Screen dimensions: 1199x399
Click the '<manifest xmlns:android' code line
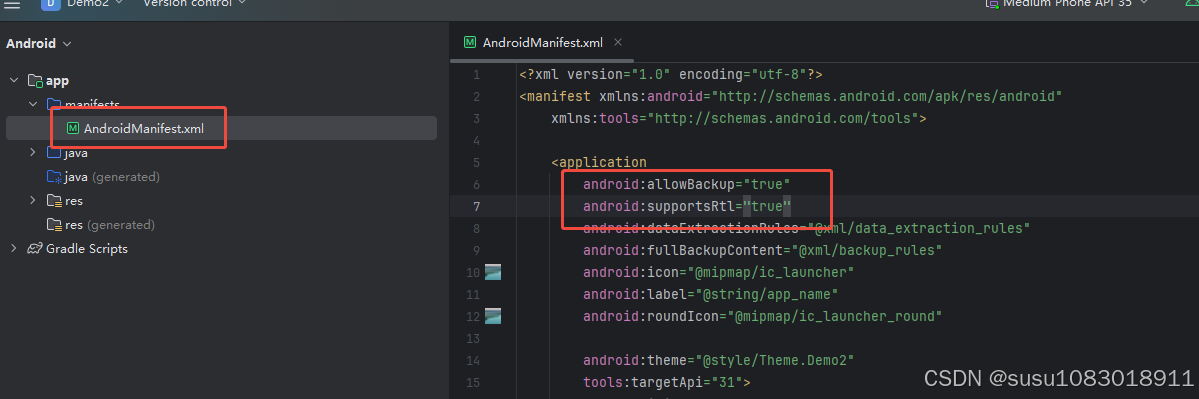tap(791, 96)
